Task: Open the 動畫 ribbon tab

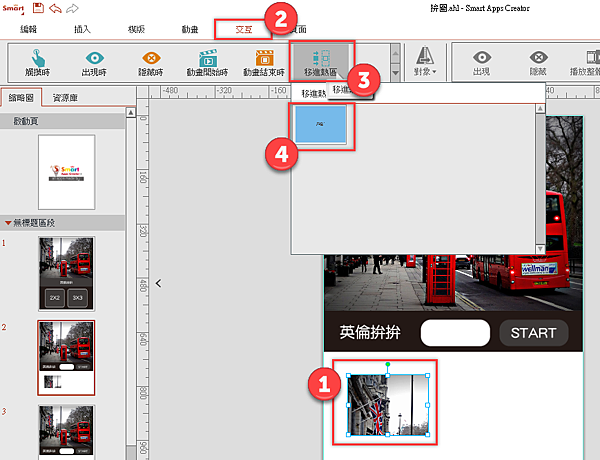Action: tap(190, 29)
